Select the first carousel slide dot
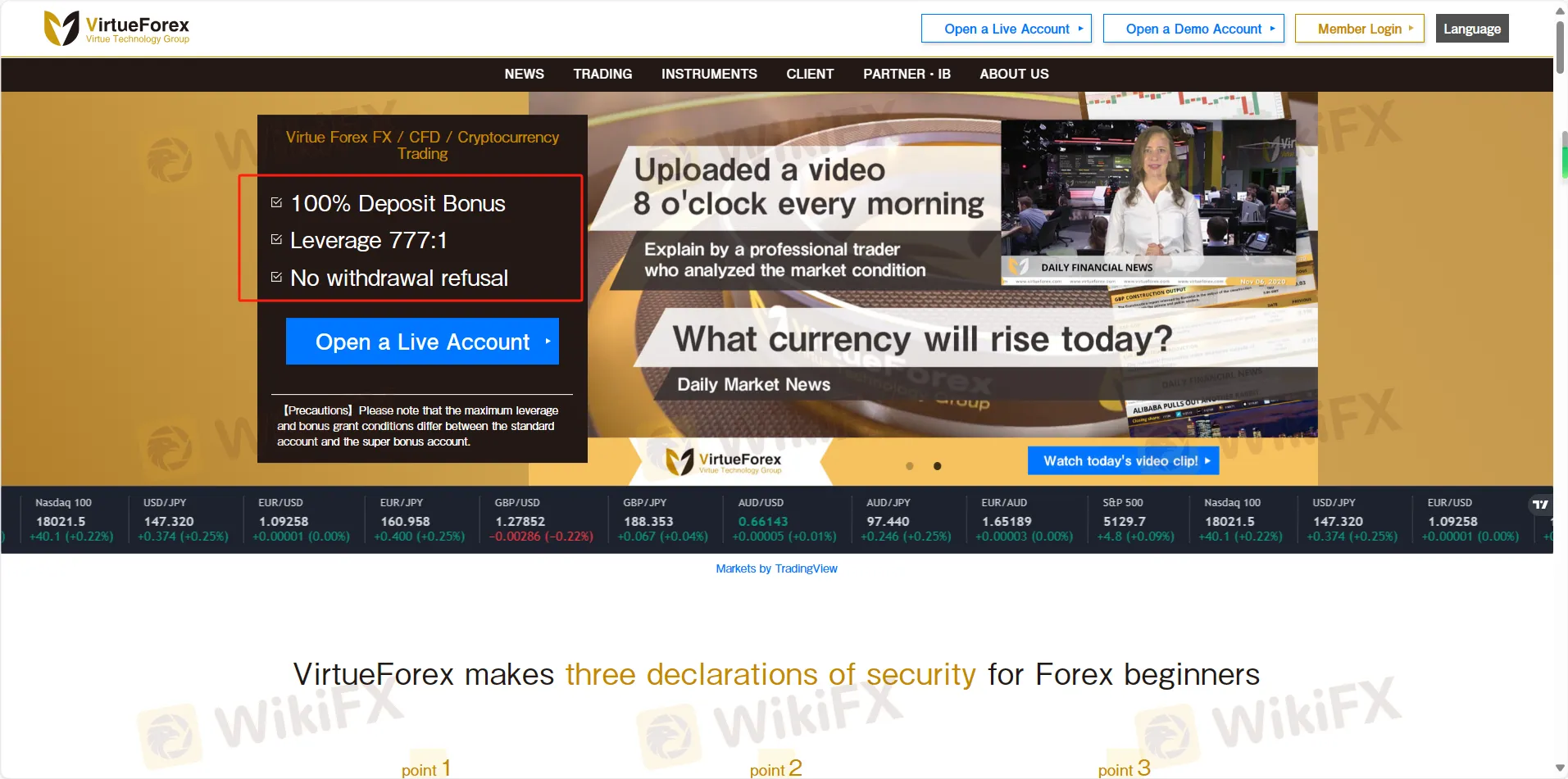The width and height of the screenshot is (1568, 779). 910,466
